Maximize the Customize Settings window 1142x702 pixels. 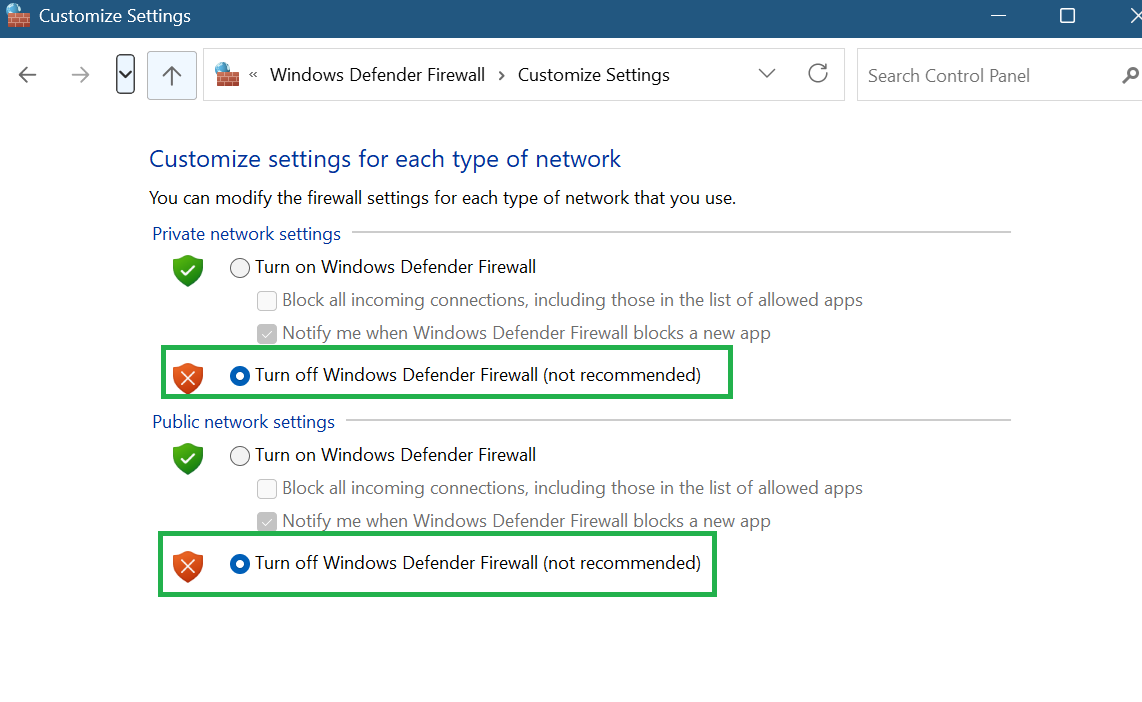pos(1067,15)
